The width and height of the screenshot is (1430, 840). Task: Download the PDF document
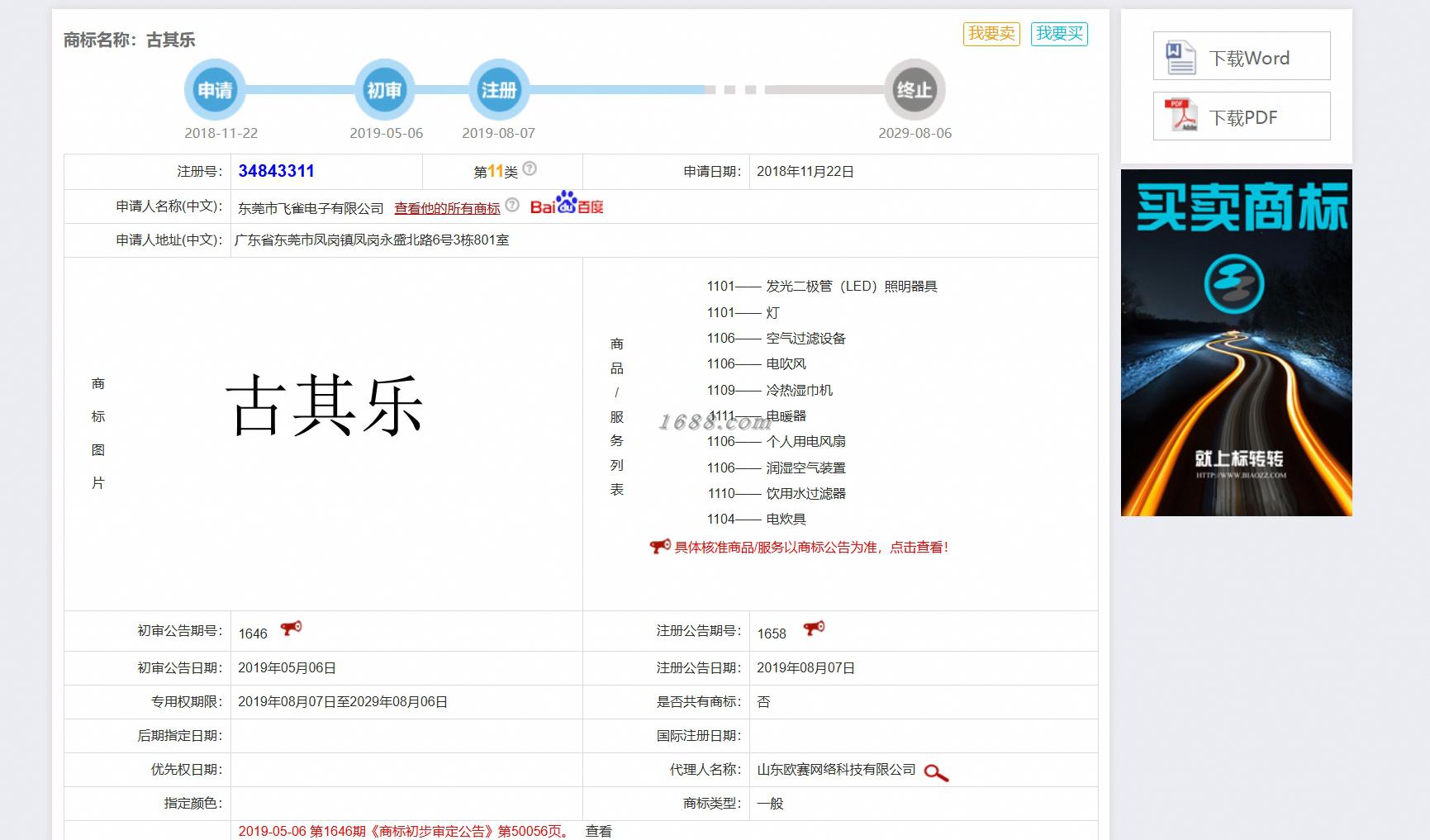pos(1242,116)
